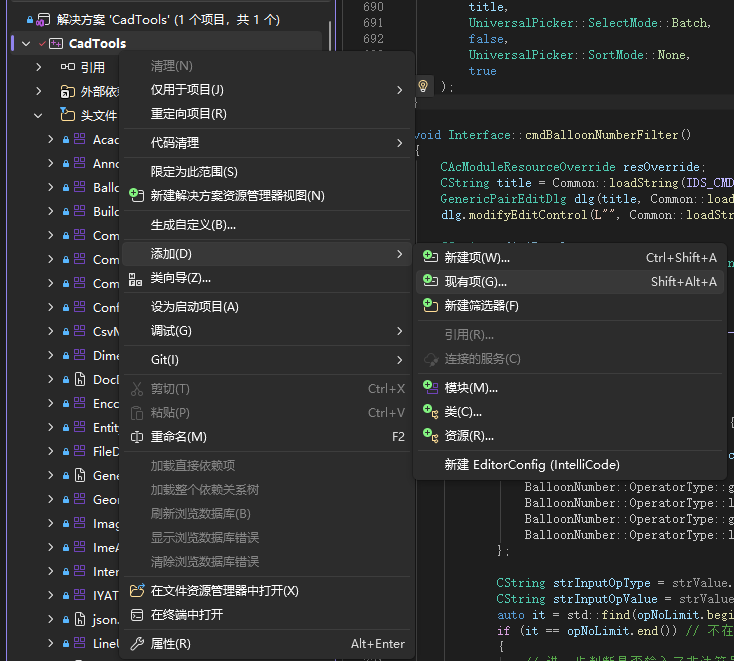Click the 新建解决方案资源管理器视图 icon

coord(136,195)
